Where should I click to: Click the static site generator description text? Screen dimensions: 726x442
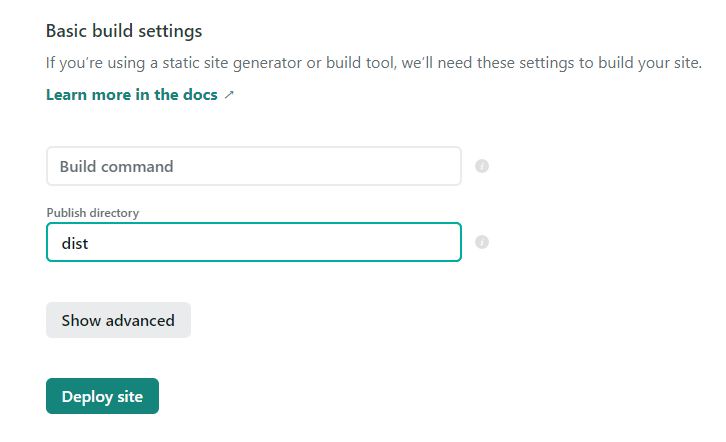point(373,63)
